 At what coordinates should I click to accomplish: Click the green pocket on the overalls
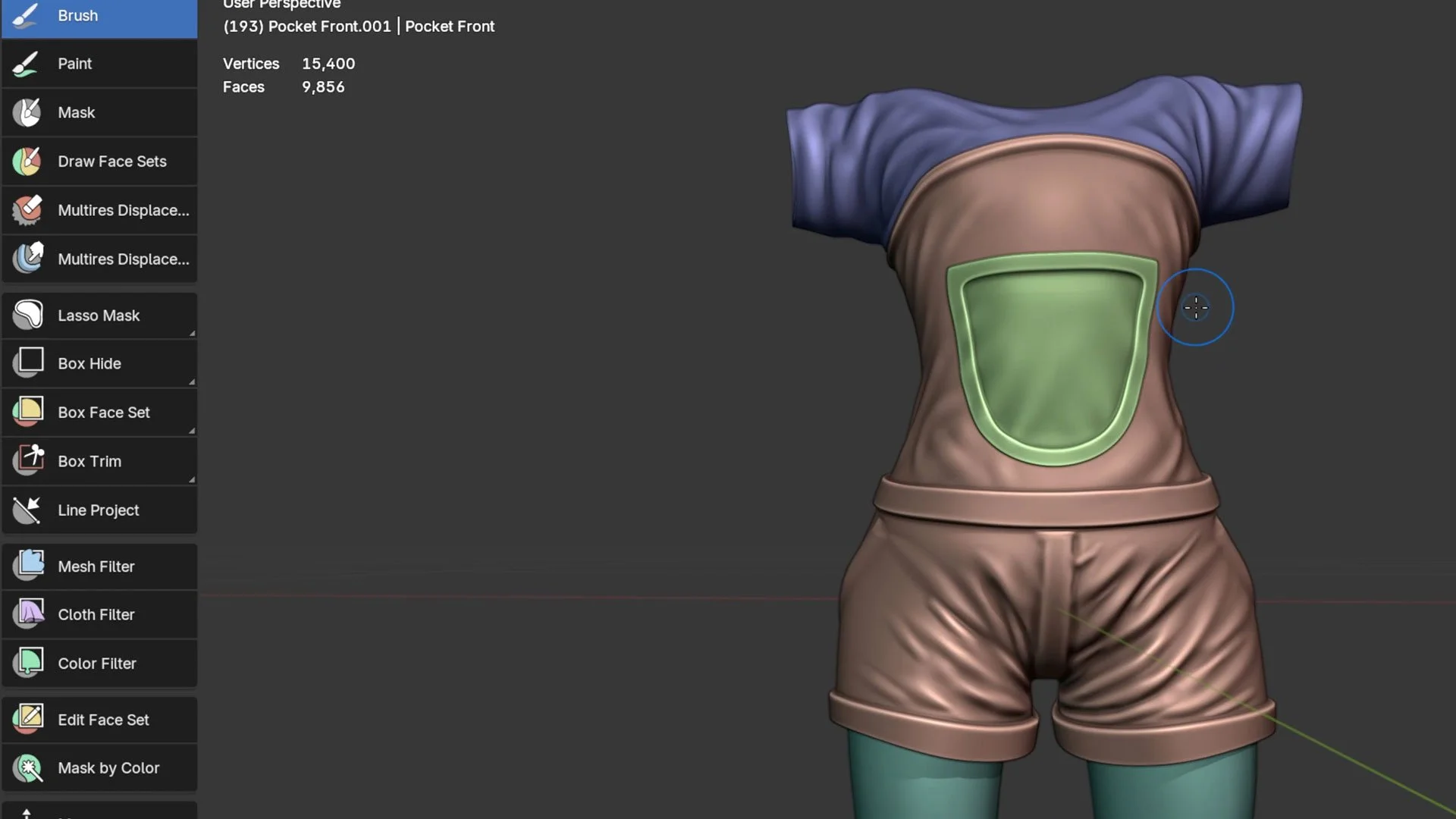tap(1053, 356)
